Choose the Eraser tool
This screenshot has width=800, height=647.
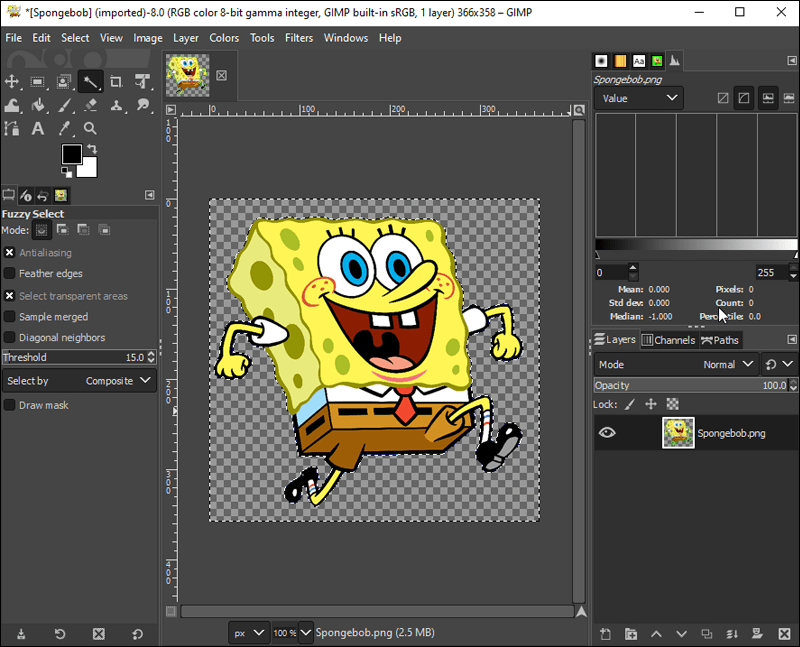coord(90,105)
